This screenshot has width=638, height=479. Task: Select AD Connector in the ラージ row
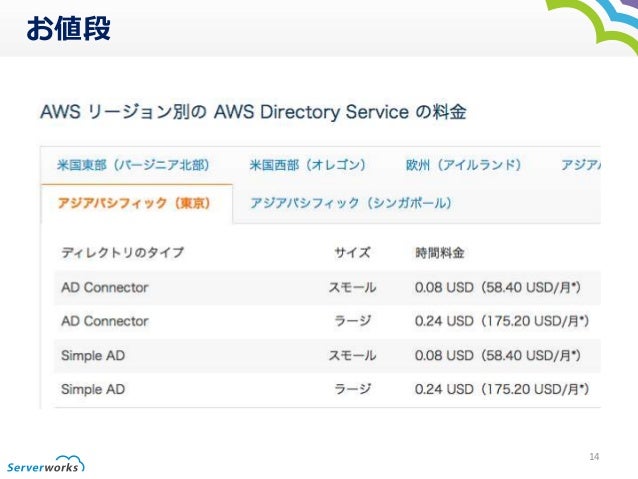tap(105, 321)
